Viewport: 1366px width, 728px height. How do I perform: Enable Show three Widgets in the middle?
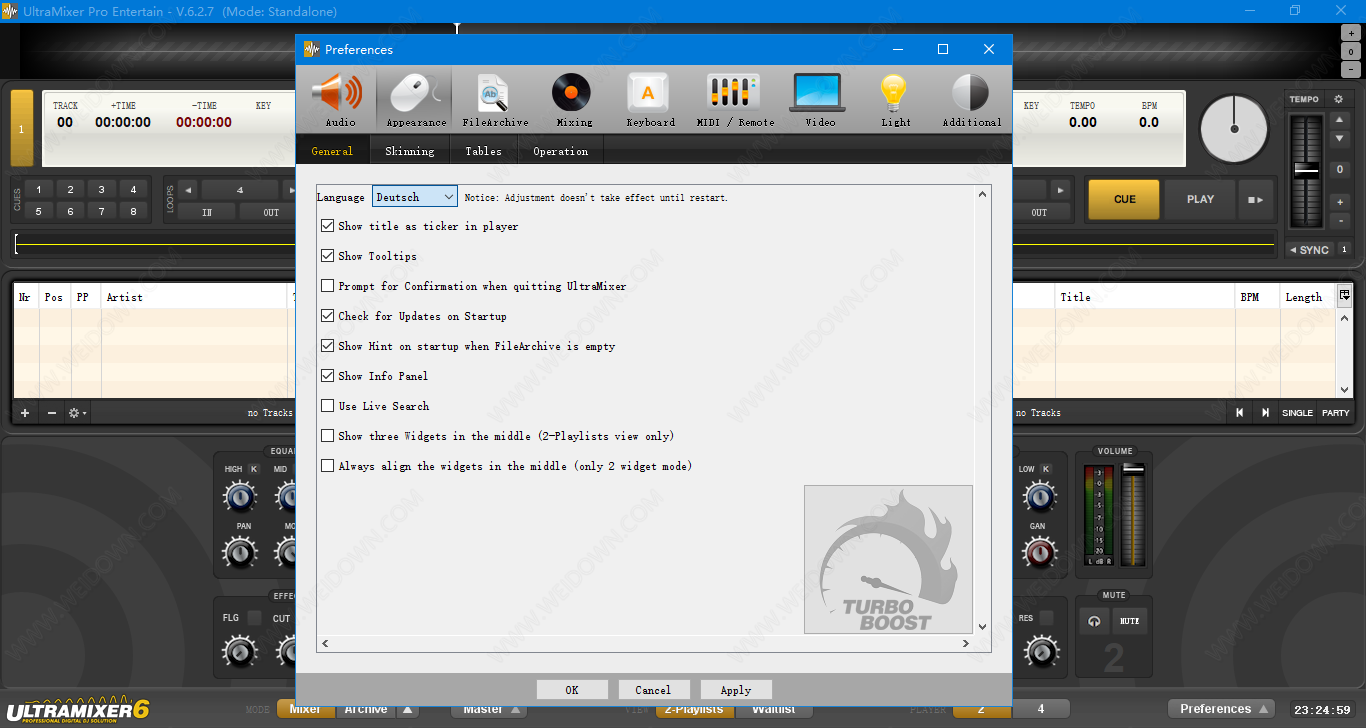pyautogui.click(x=327, y=436)
